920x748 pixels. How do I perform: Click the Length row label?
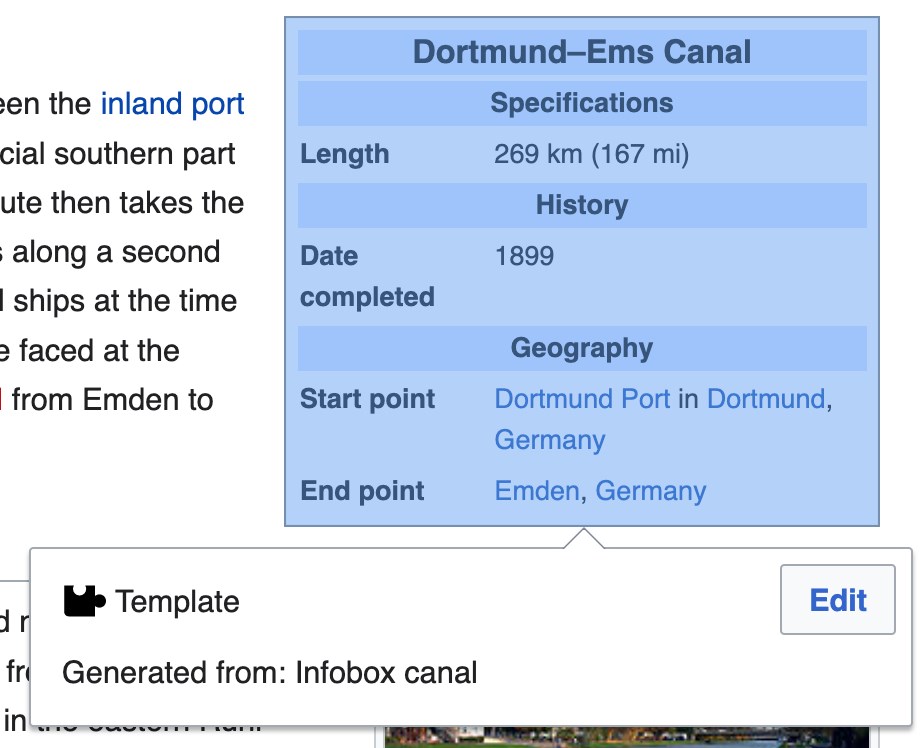[x=345, y=154]
